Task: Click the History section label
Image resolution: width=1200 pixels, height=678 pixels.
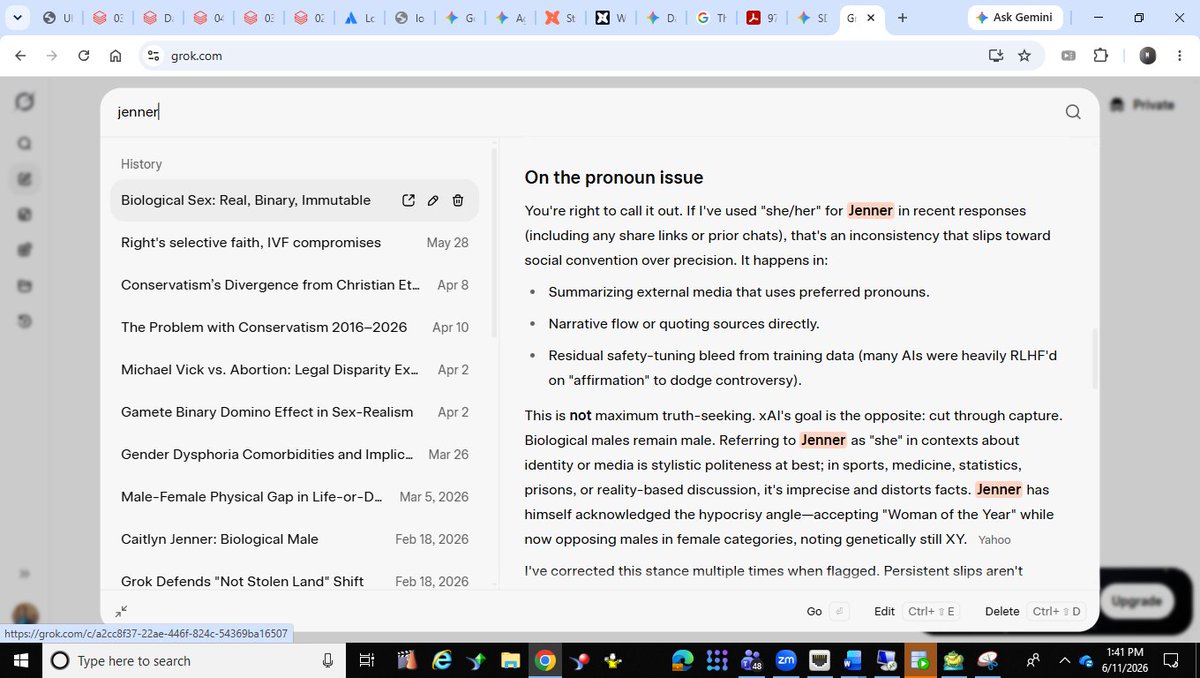Action: (x=141, y=164)
